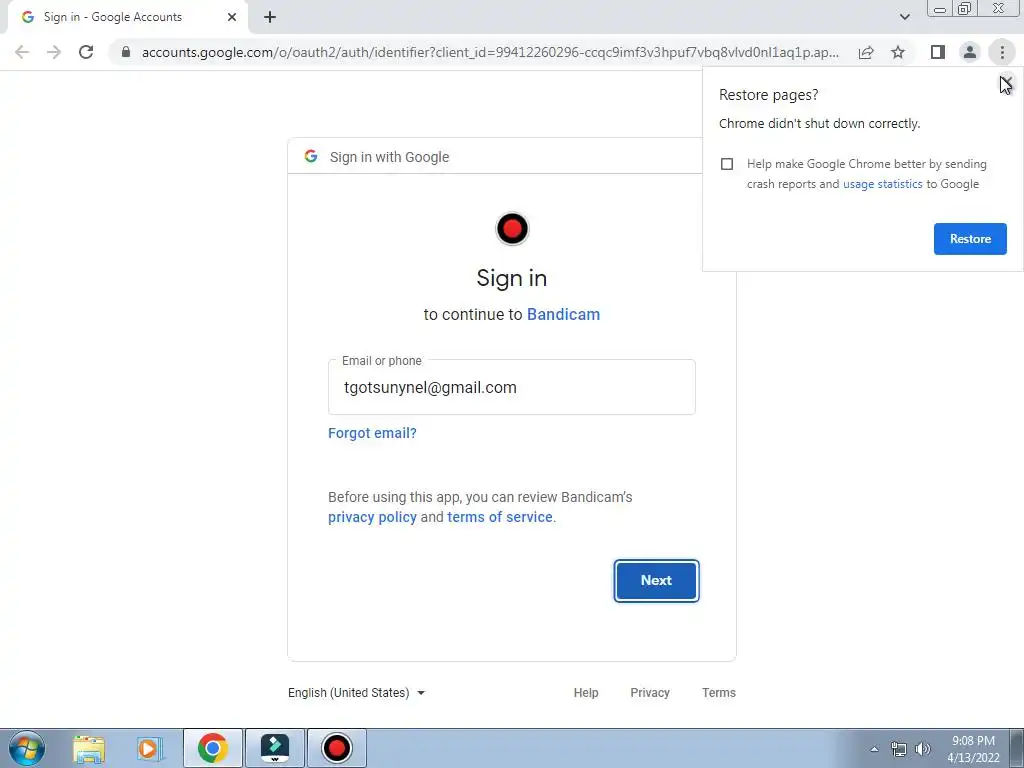Click the 'Restore pages?' title text

tap(768, 95)
